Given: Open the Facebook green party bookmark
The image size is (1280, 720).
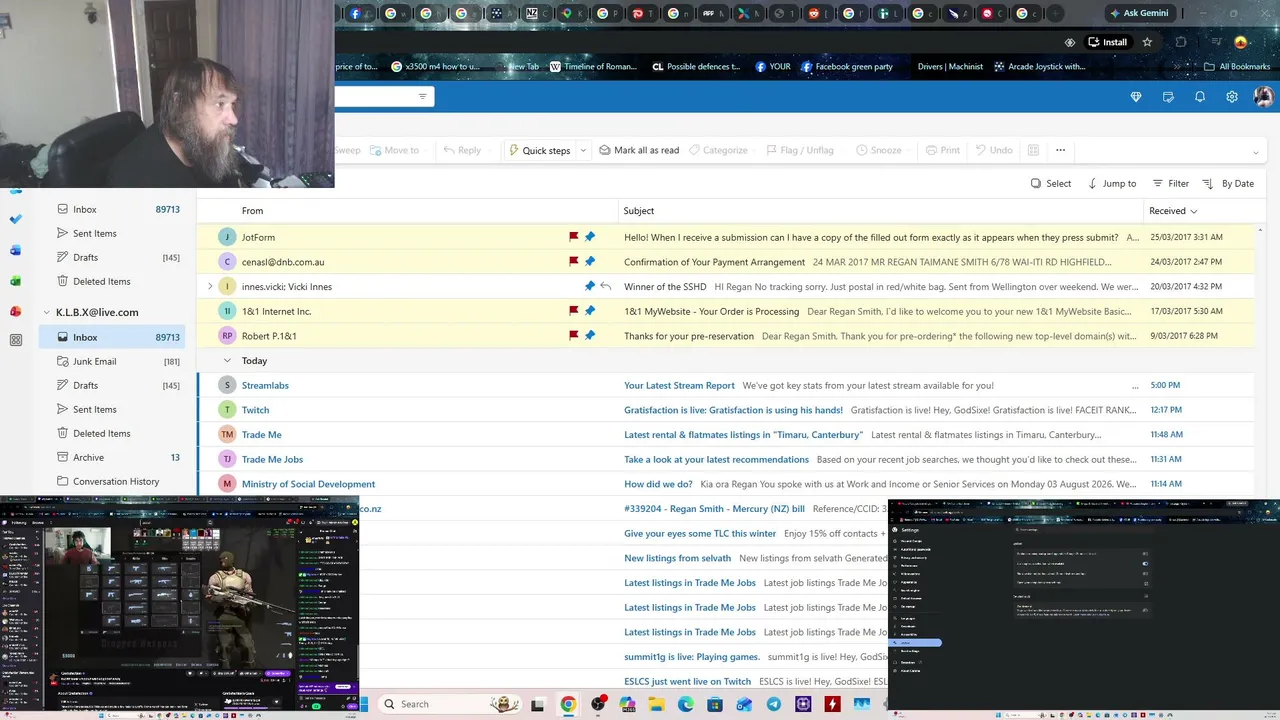Looking at the screenshot, I should tap(846, 67).
